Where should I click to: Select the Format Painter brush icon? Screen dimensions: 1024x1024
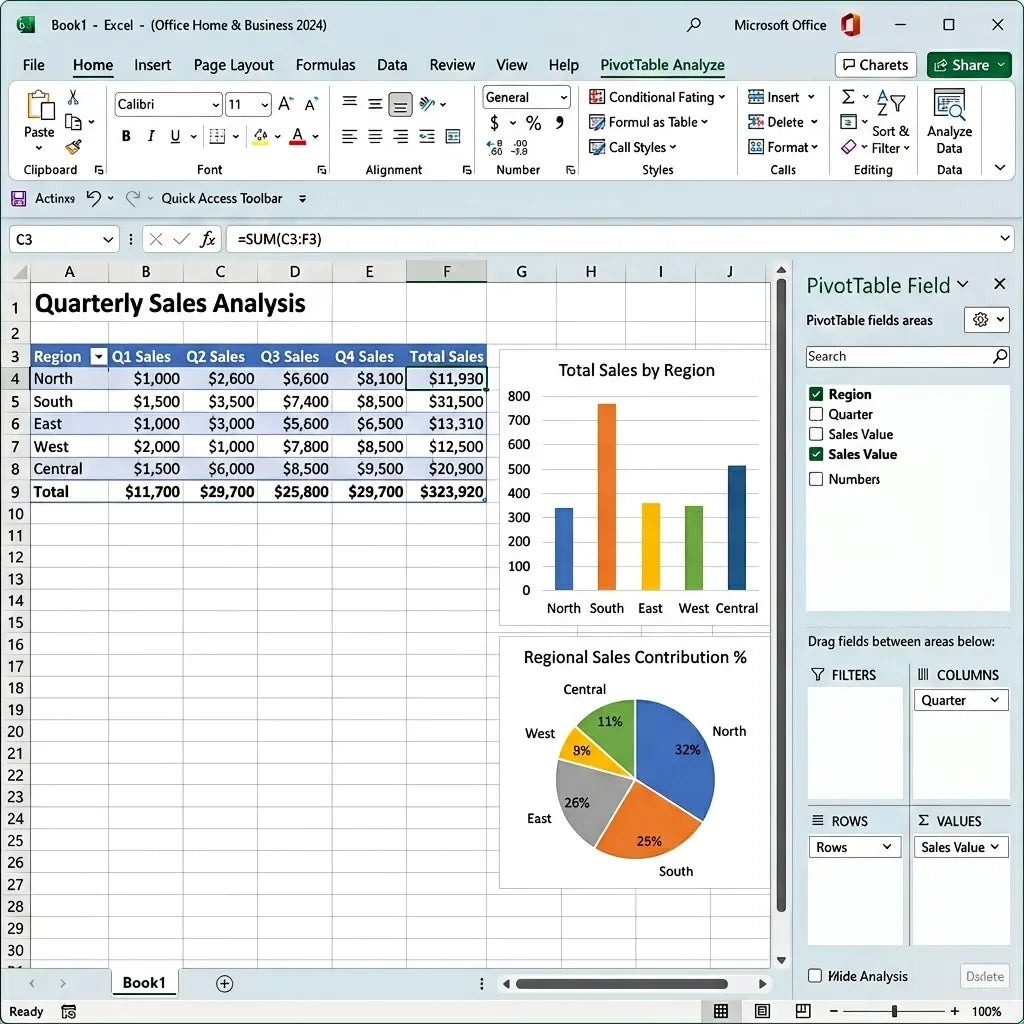(73, 147)
